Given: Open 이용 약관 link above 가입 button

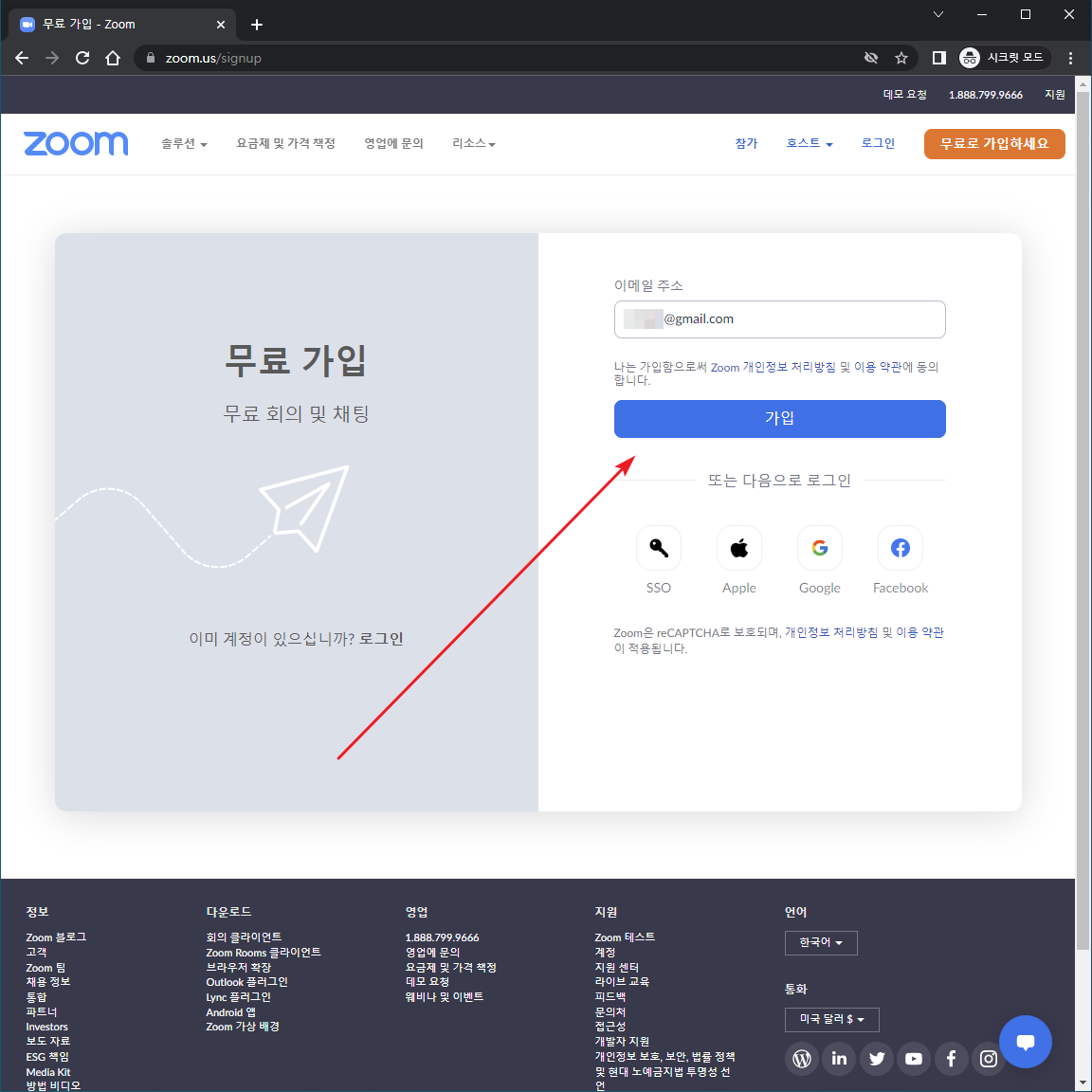Looking at the screenshot, I should (878, 367).
